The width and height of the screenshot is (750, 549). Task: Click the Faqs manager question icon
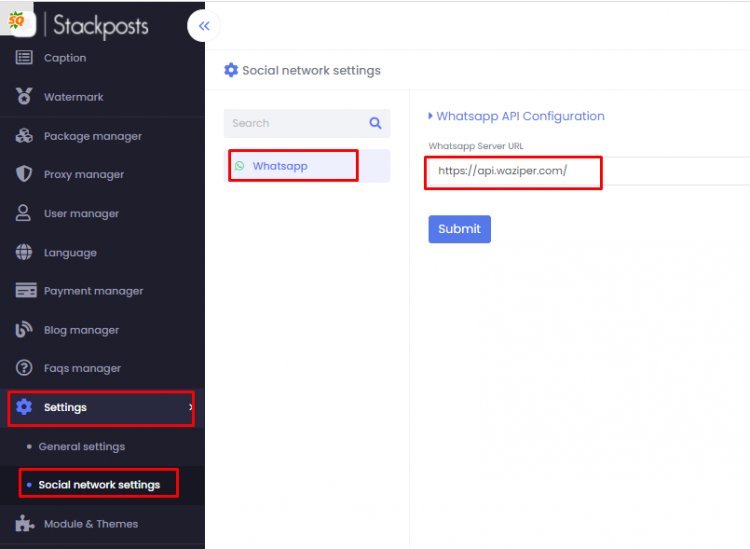(24, 368)
